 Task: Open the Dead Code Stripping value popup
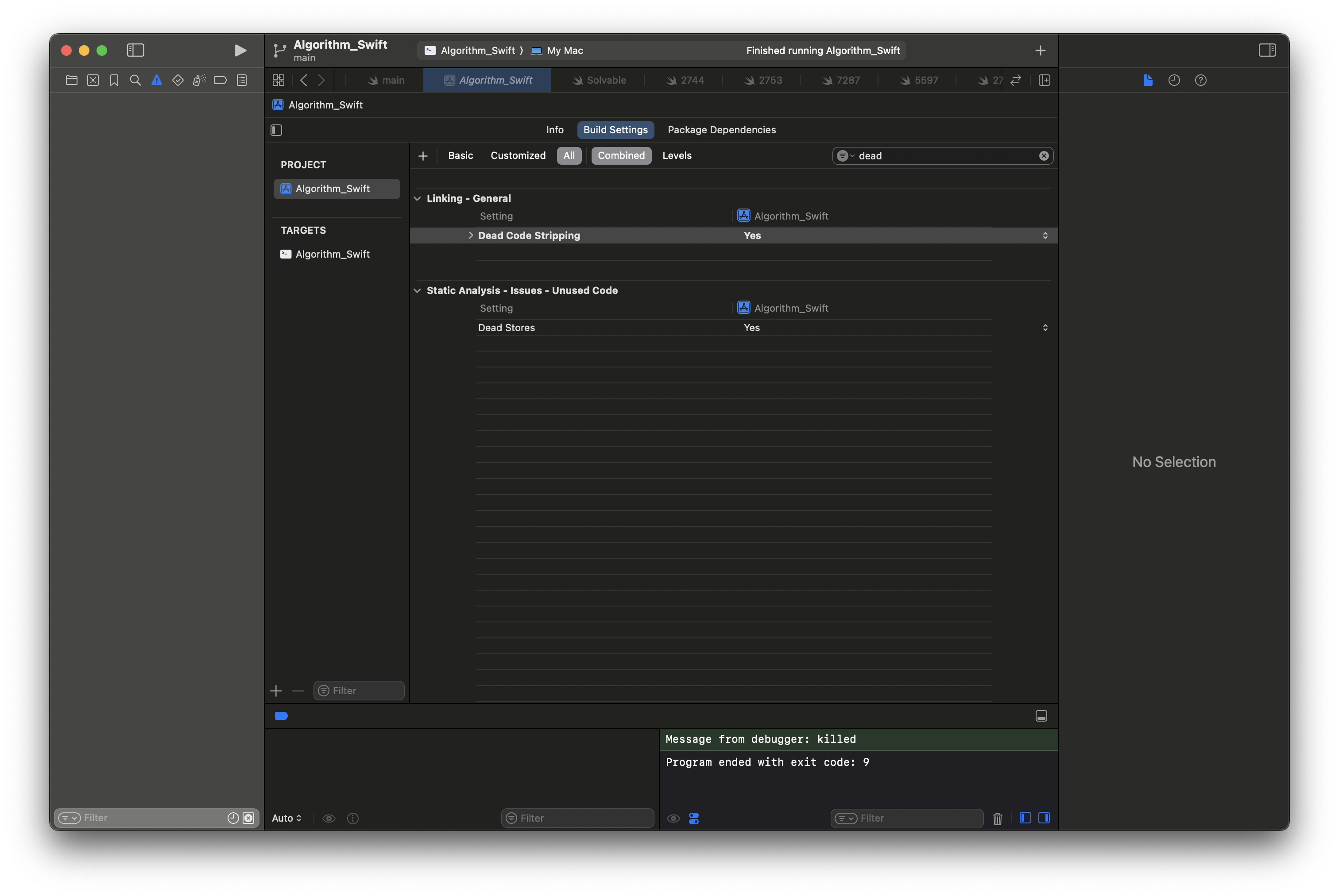[x=1045, y=236]
